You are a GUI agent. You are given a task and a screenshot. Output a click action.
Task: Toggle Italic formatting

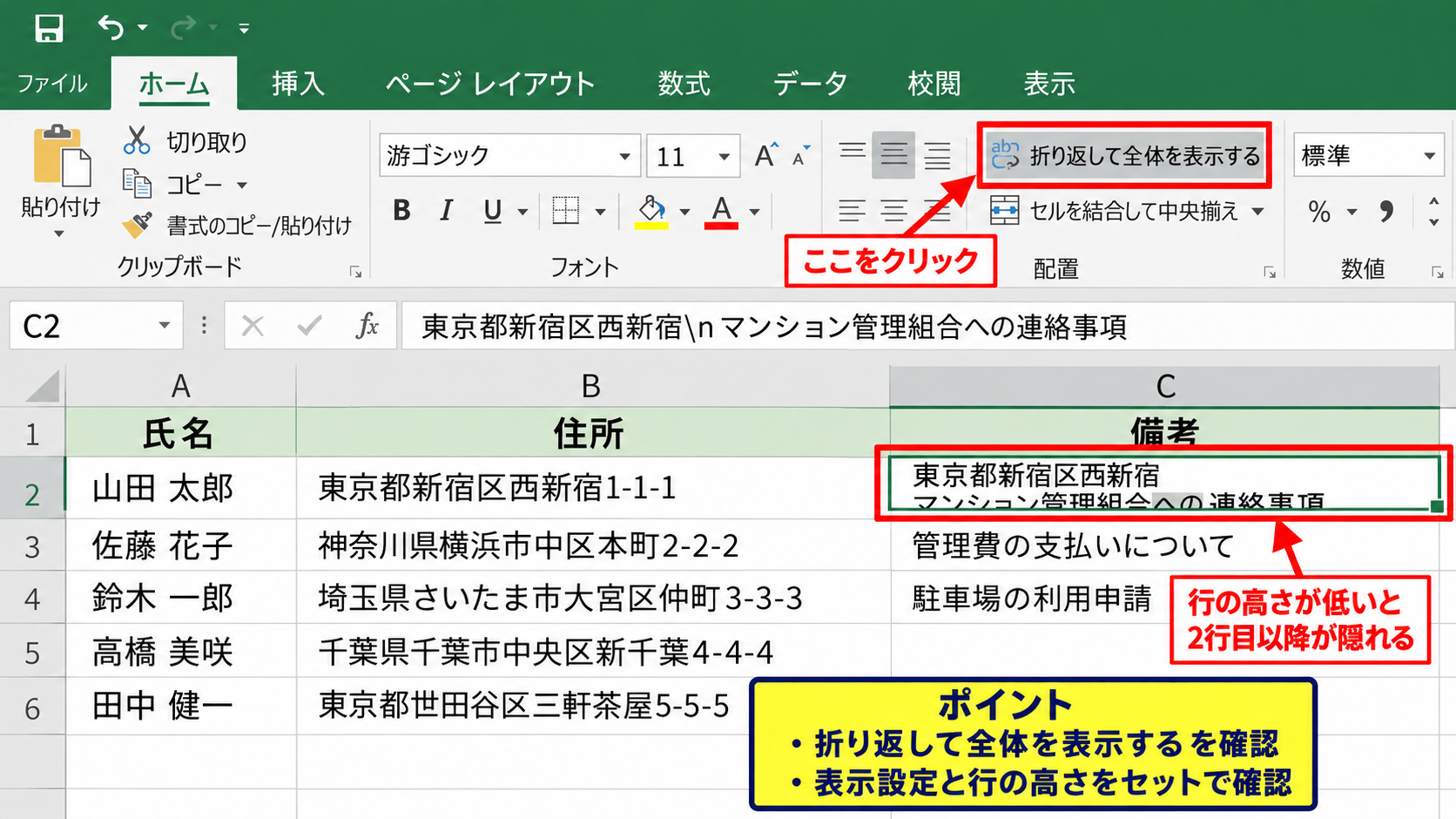447,210
